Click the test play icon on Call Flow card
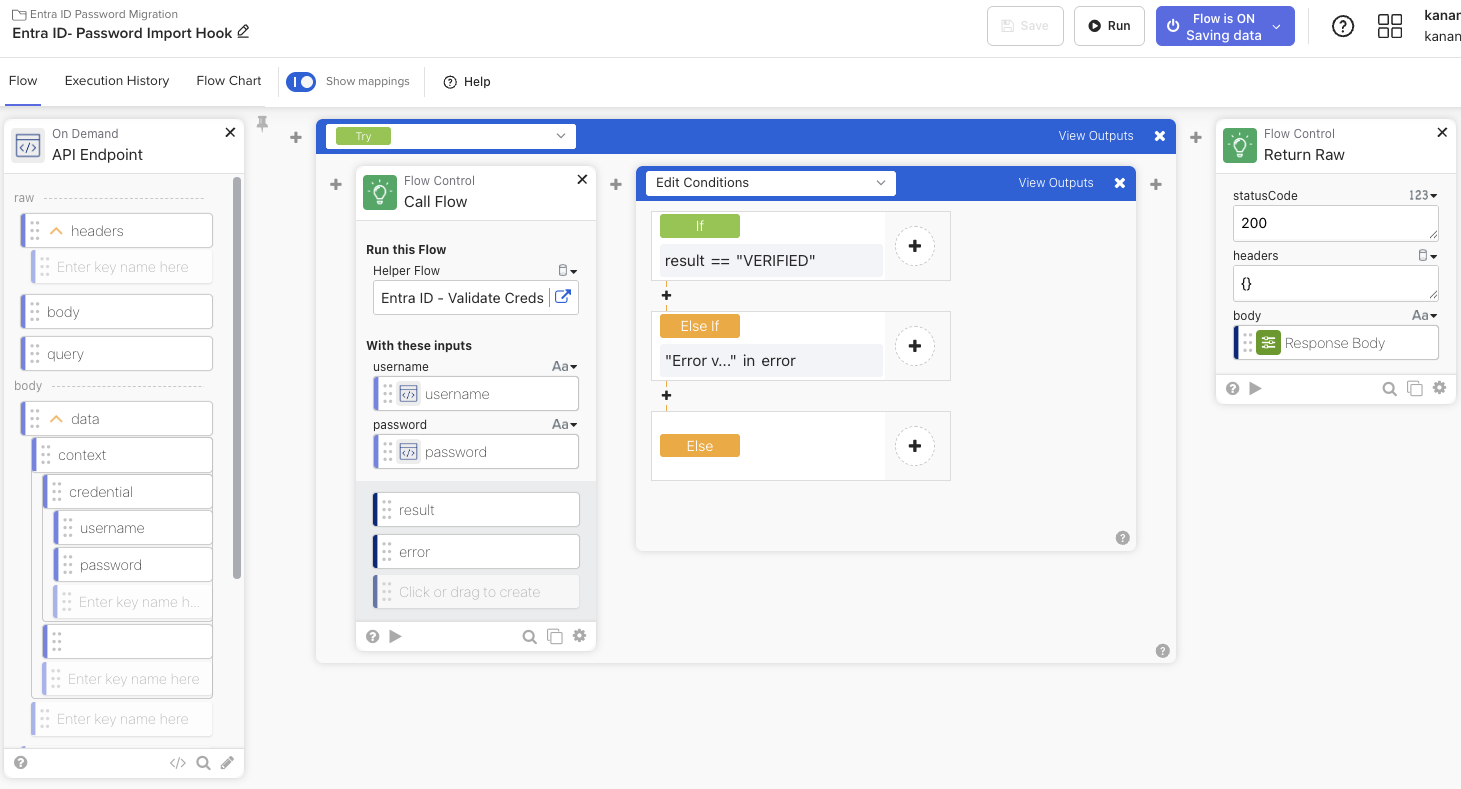1461x789 pixels. pos(396,636)
